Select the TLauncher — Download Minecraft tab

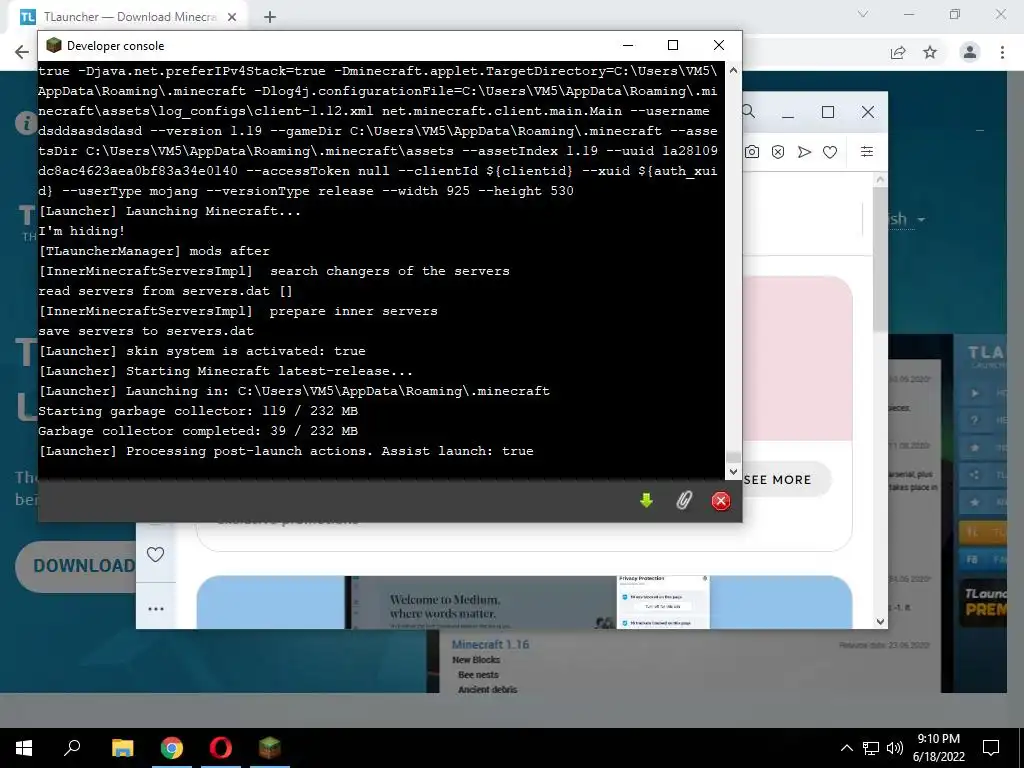[129, 17]
